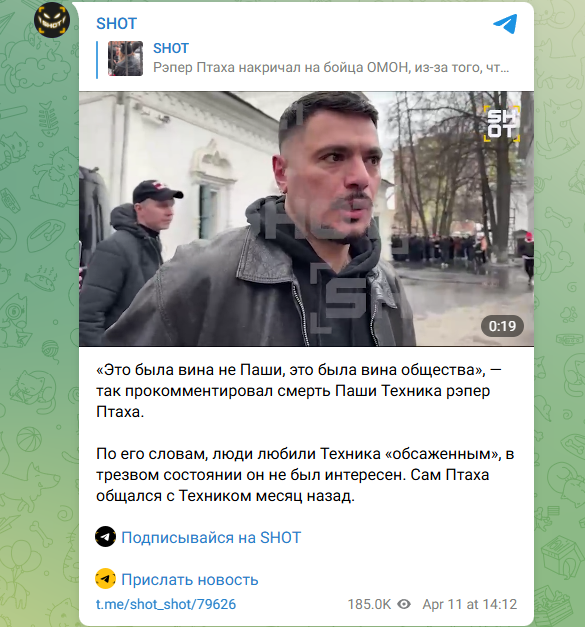585x627 pixels.
Task: Open the SHOT channel name at top
Action: click(116, 24)
